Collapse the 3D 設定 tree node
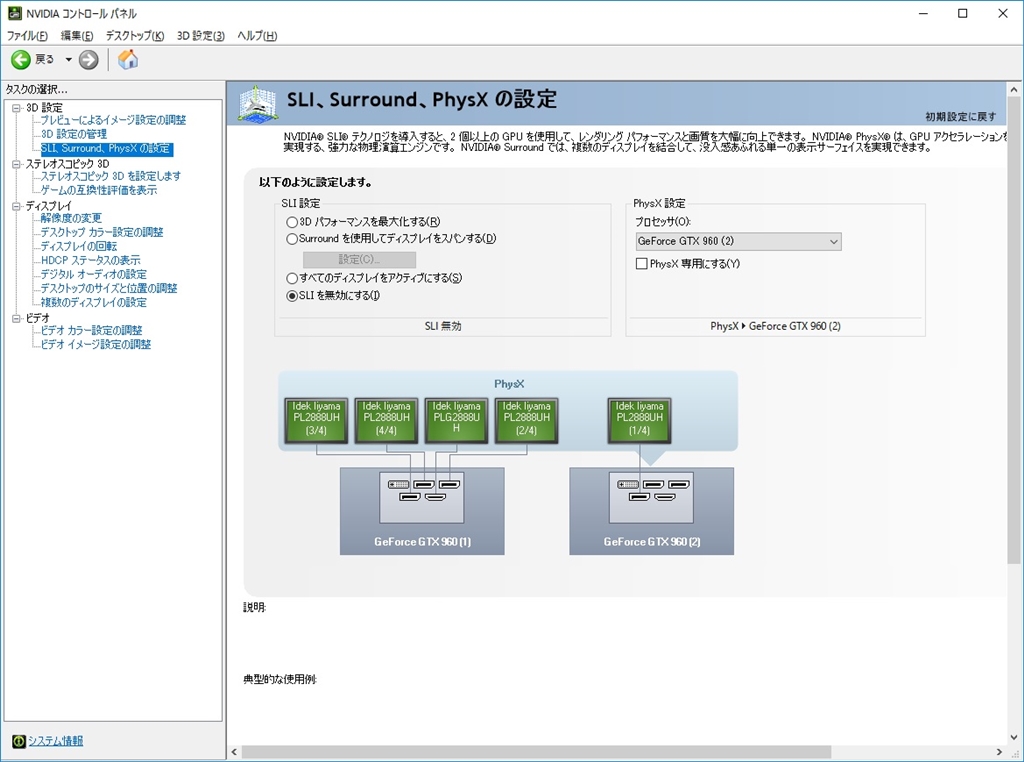This screenshot has width=1024, height=762. pyautogui.click(x=16, y=108)
